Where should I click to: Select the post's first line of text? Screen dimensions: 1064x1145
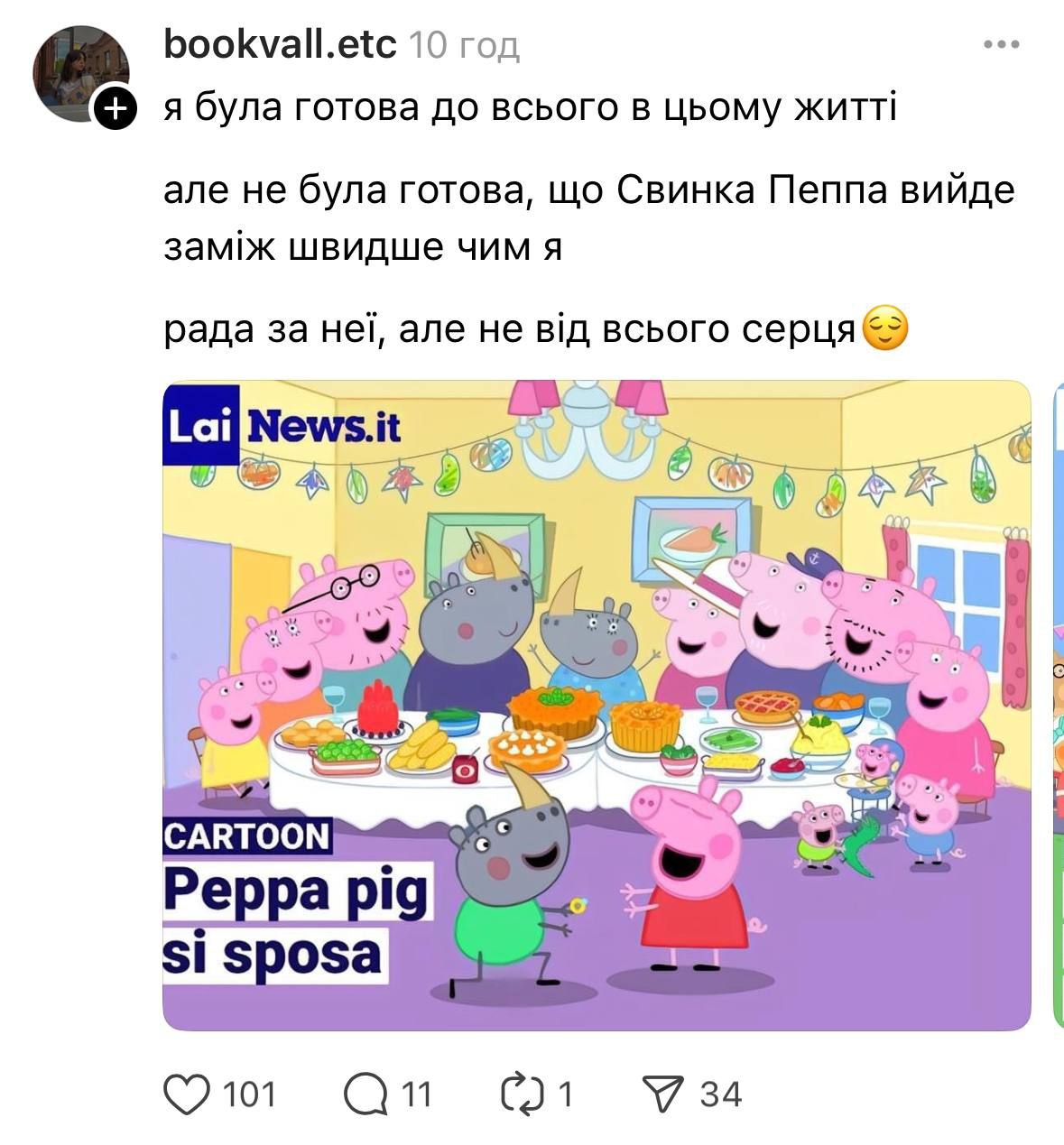530,107
